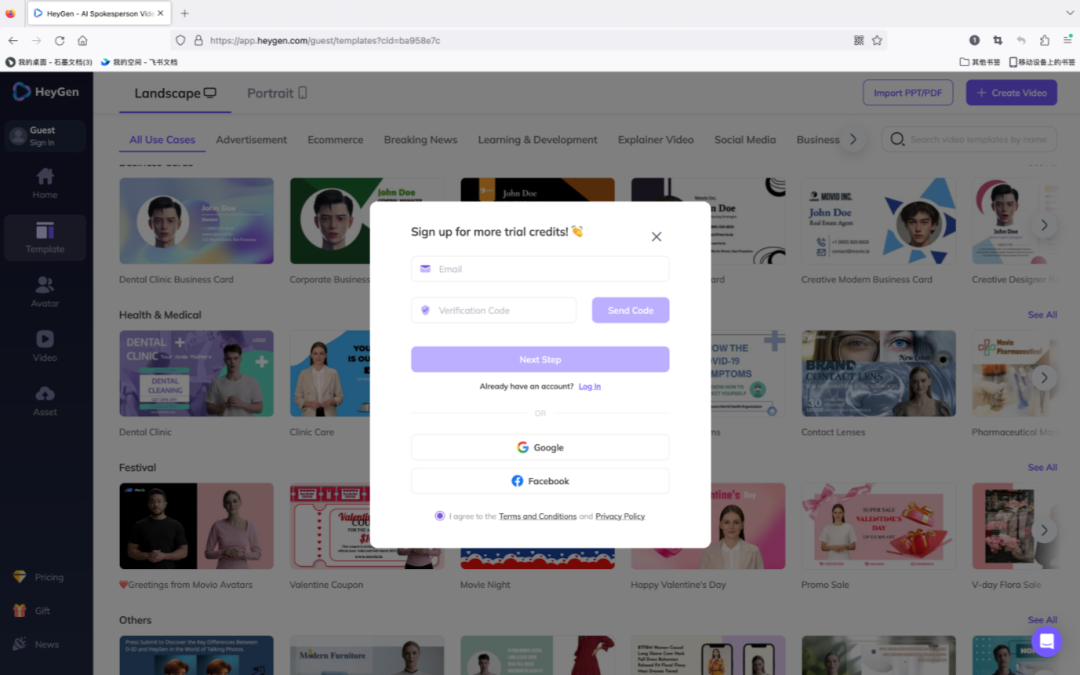Click the screenshot crop toolbar icon

click(997, 41)
